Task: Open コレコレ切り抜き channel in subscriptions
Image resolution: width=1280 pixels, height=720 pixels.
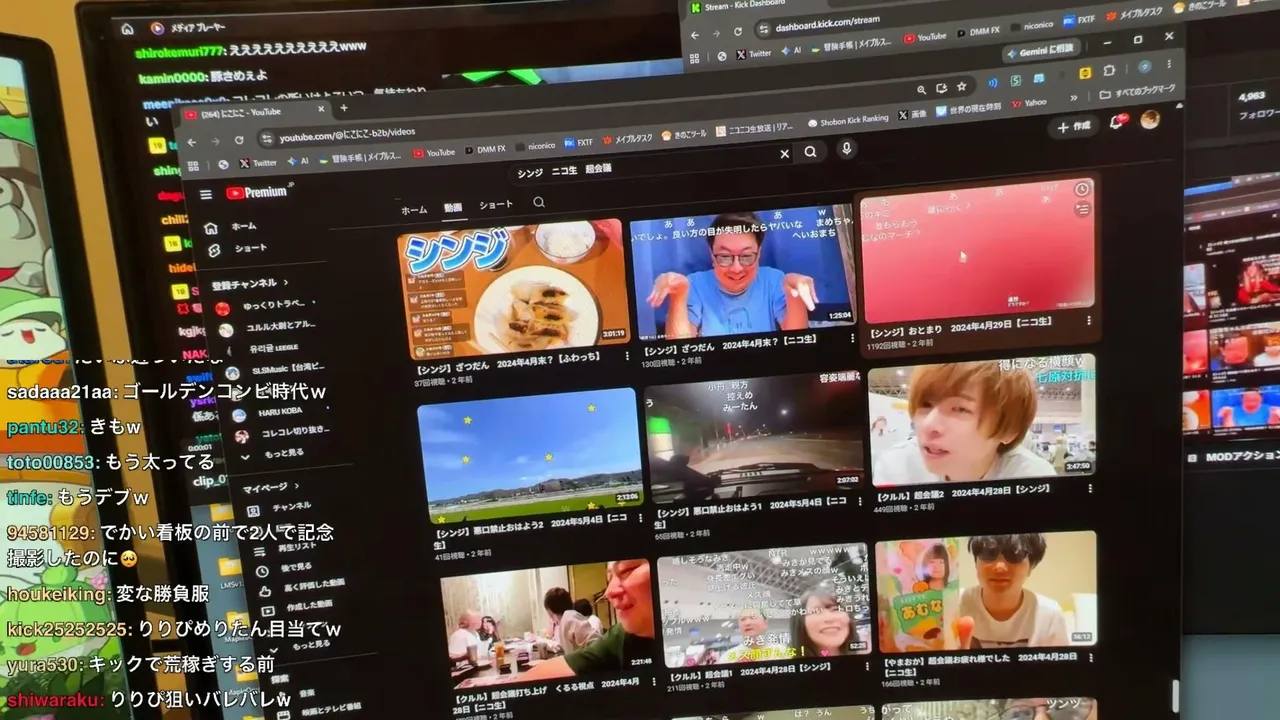Action: point(282,433)
